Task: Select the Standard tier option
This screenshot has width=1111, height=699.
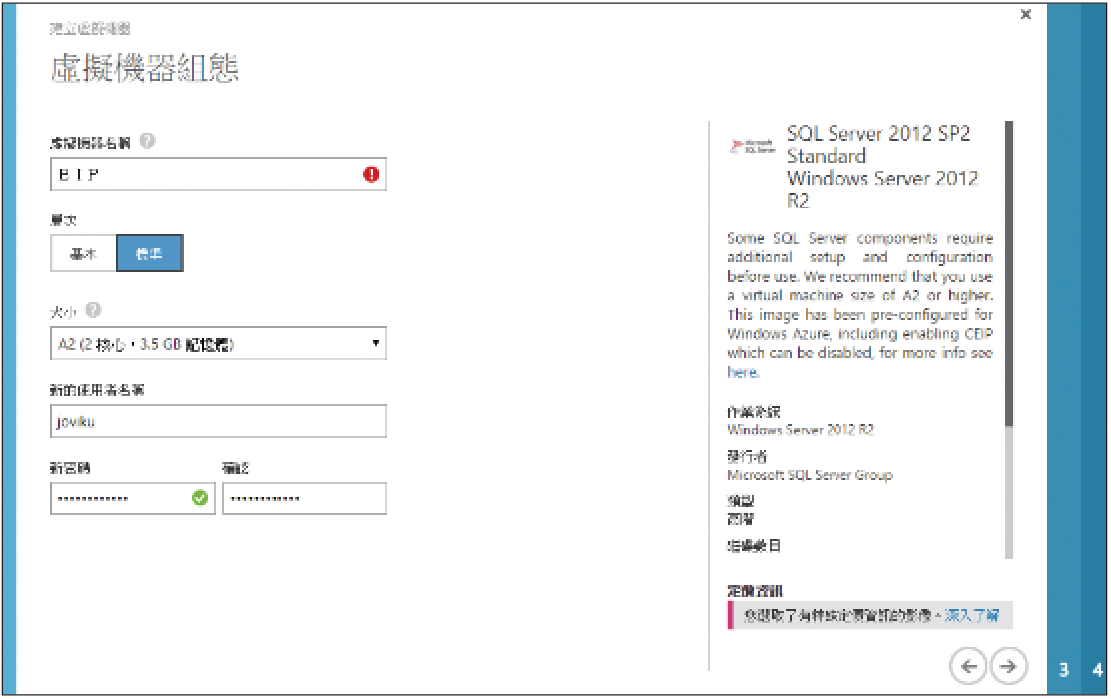Action: pyautogui.click(x=150, y=254)
